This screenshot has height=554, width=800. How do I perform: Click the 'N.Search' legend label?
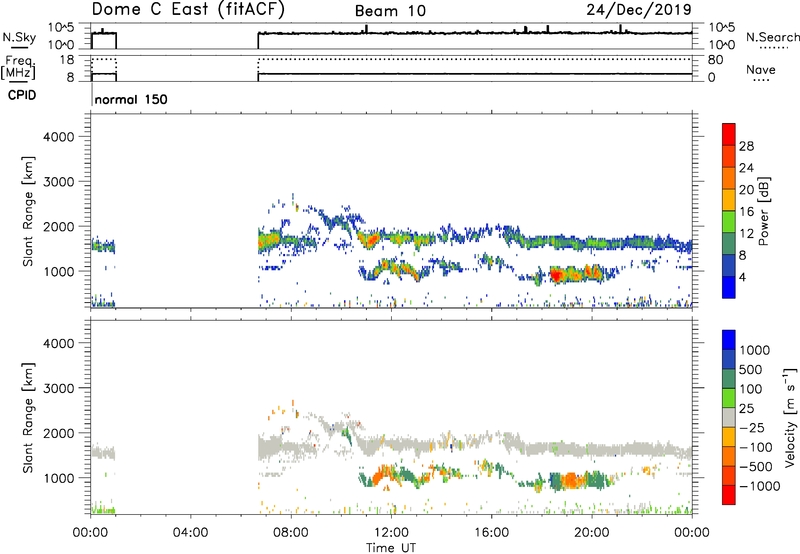(x=772, y=37)
